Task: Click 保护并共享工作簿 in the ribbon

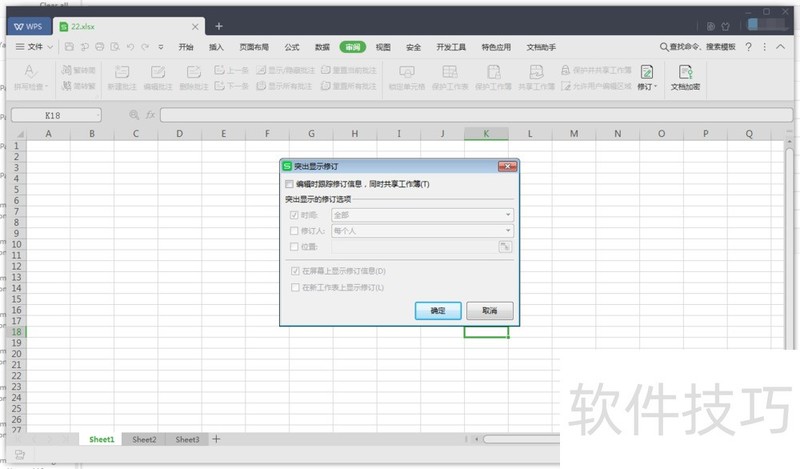Action: tap(596, 70)
